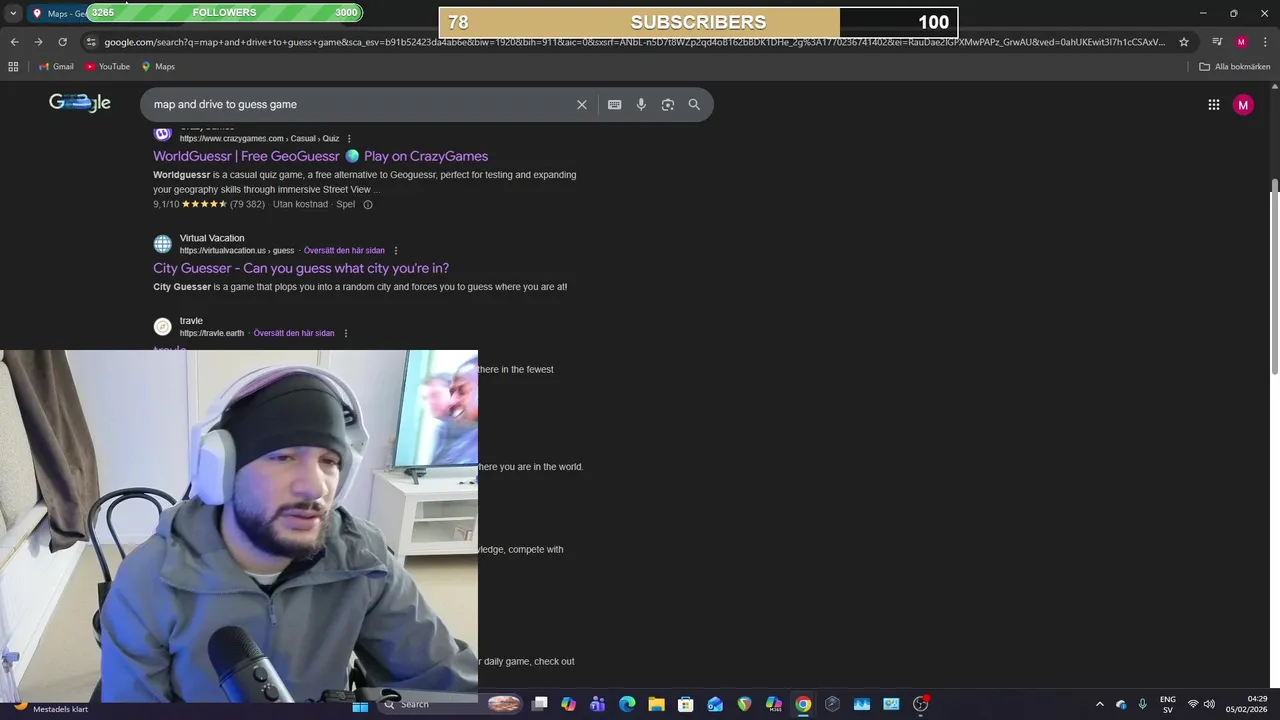Open the Alla bokmärken folder
The image size is (1280, 720).
click(1235, 66)
